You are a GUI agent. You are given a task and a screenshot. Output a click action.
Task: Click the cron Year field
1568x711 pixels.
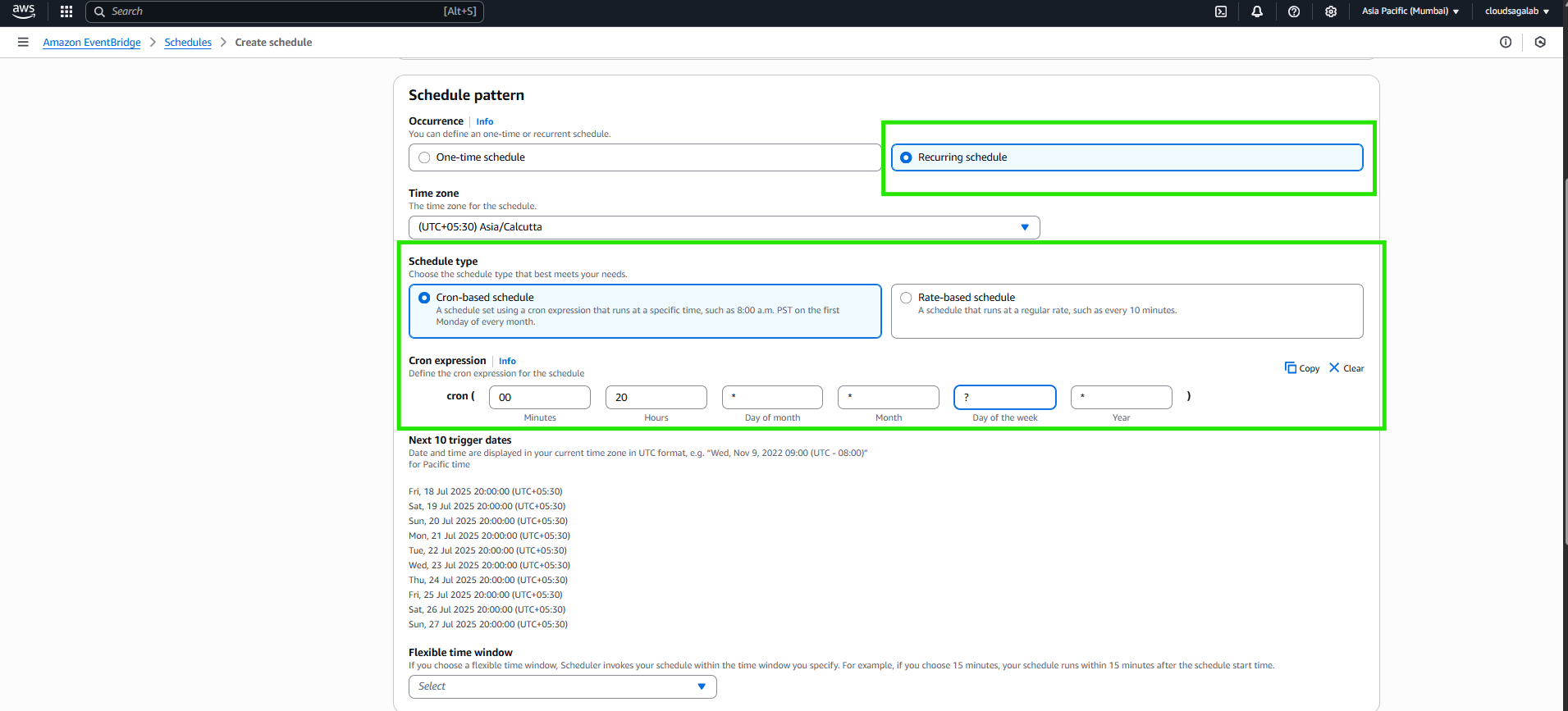click(x=1122, y=397)
